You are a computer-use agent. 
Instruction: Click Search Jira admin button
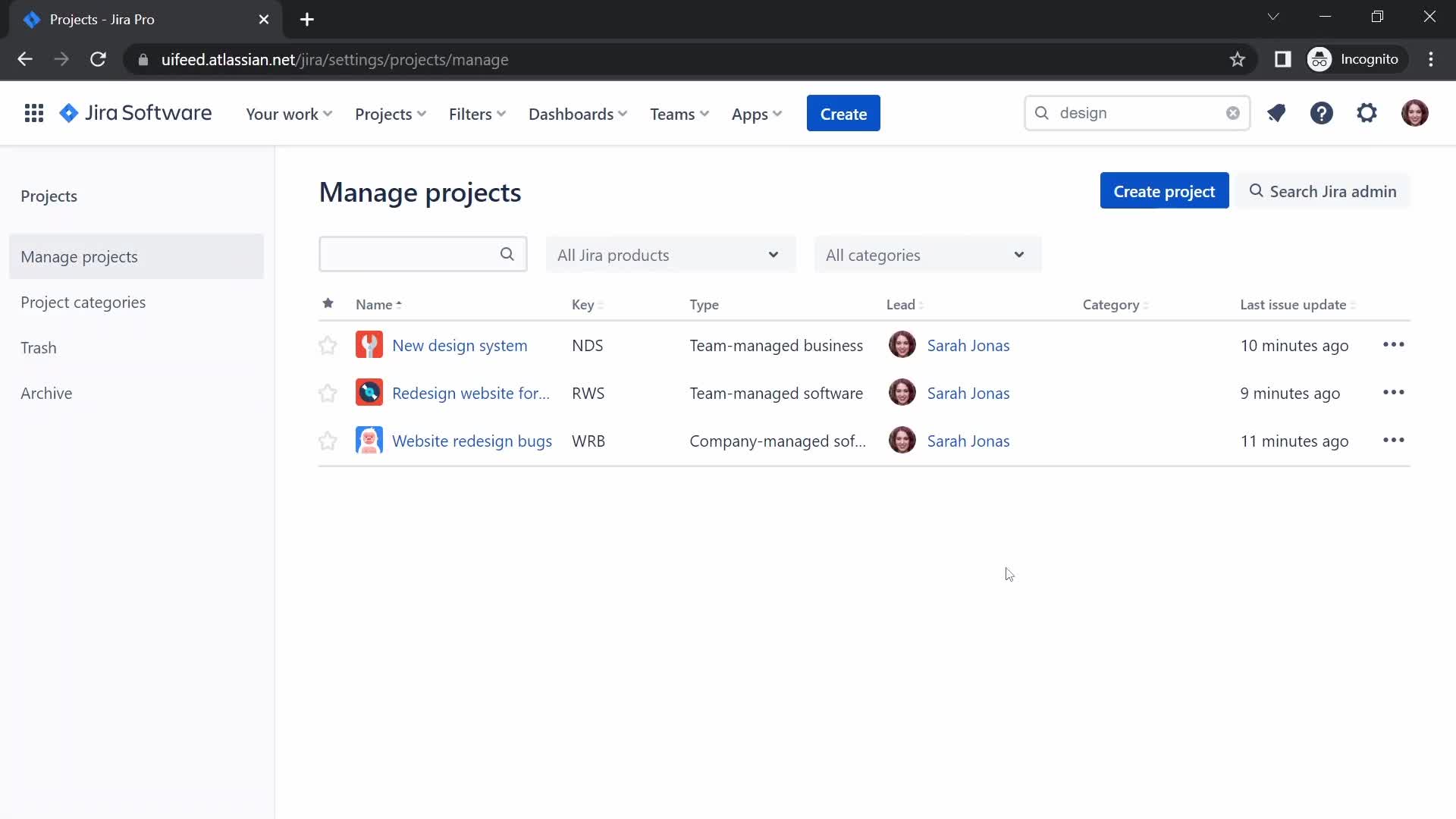pos(1323,191)
